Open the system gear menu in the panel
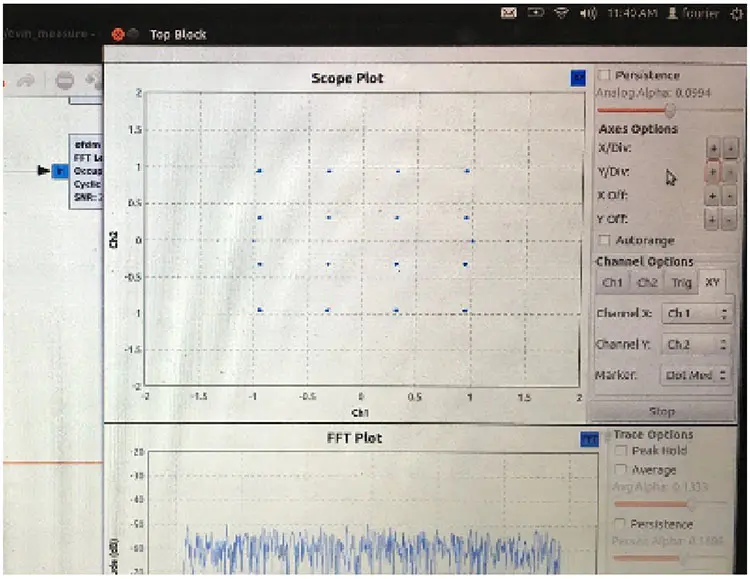This screenshot has width=750, height=579. coord(738,13)
